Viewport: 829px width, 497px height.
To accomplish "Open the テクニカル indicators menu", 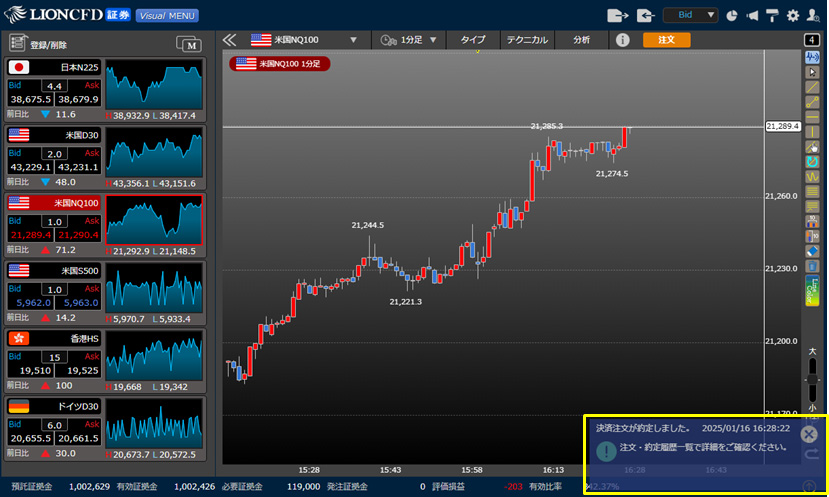I will pos(527,40).
